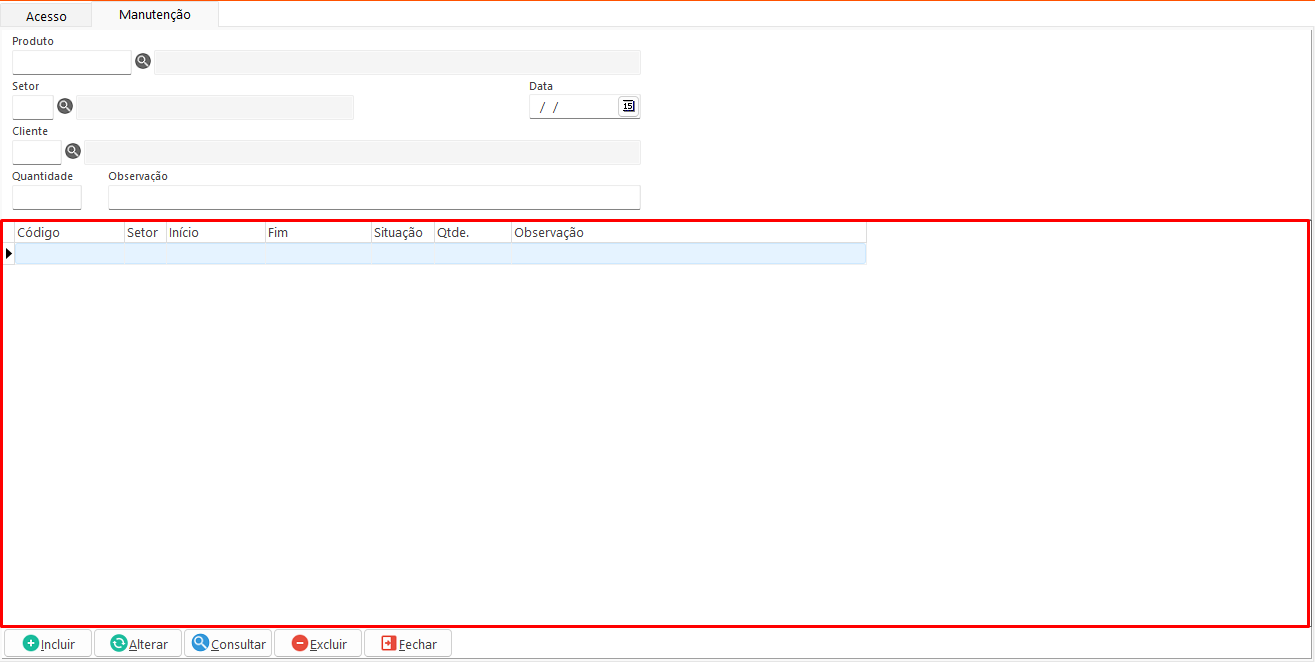This screenshot has width=1315, height=662.
Task: Click the Alterar button
Action: [x=138, y=644]
